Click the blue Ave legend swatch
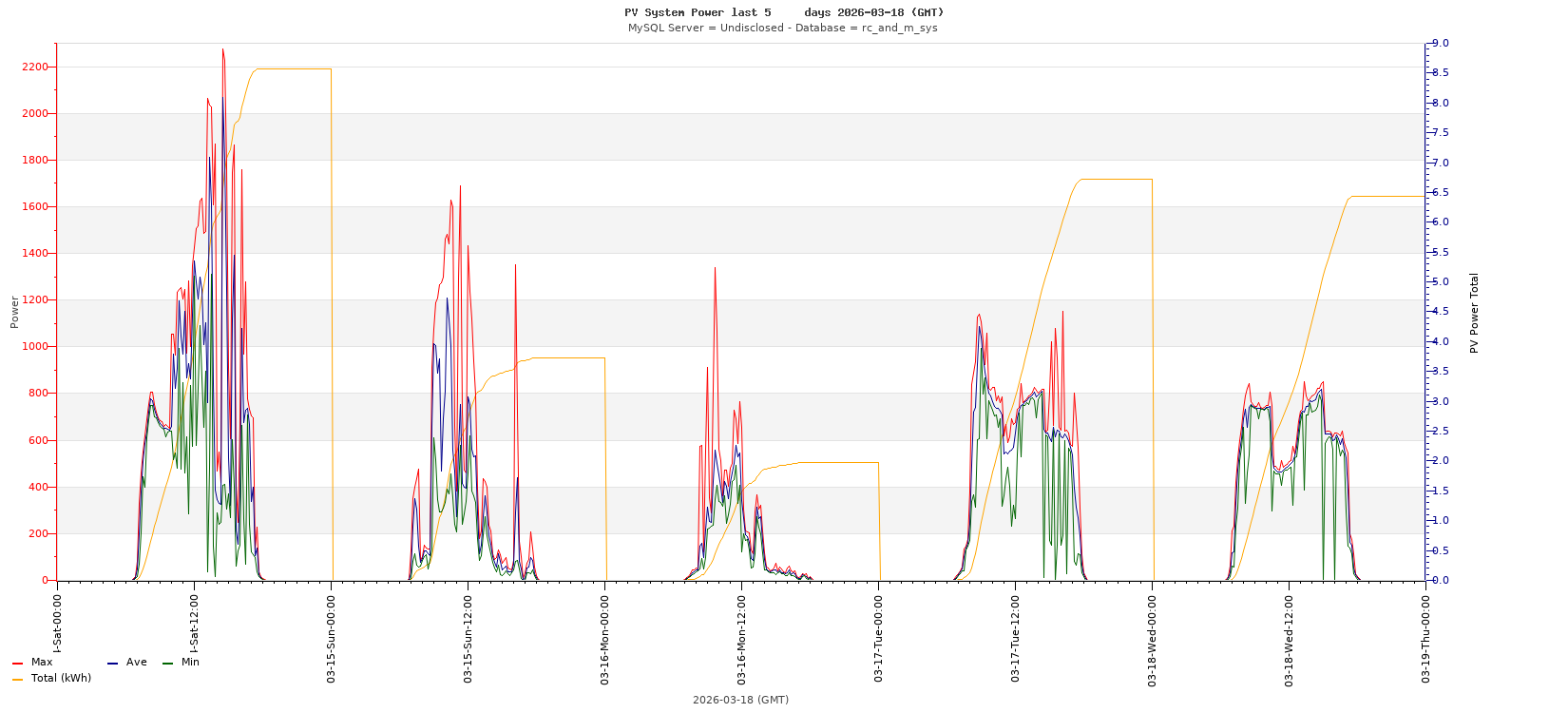Viewport: 1568px width, 713px height. (112, 664)
